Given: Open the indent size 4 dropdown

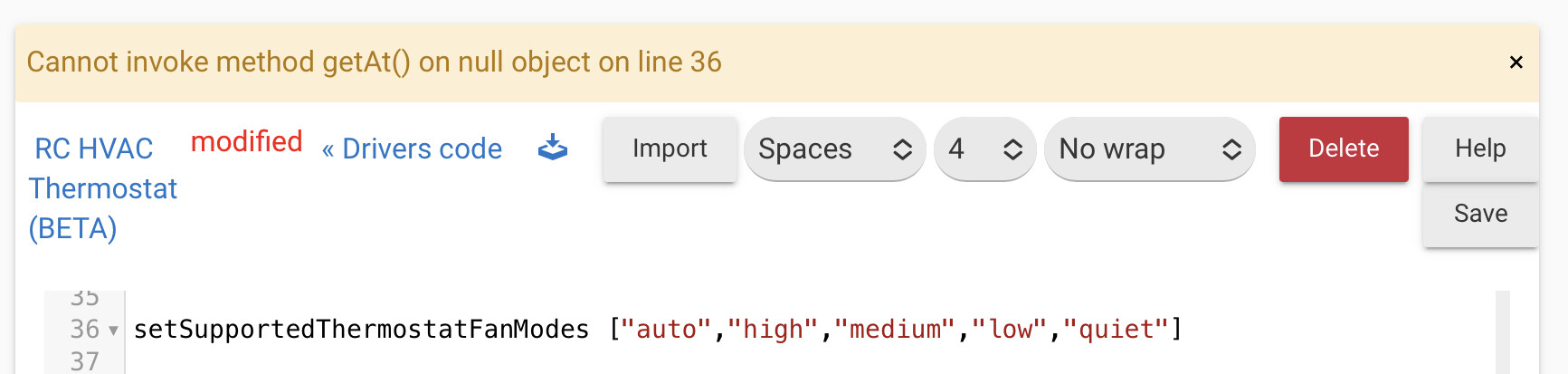Looking at the screenshot, I should [984, 149].
